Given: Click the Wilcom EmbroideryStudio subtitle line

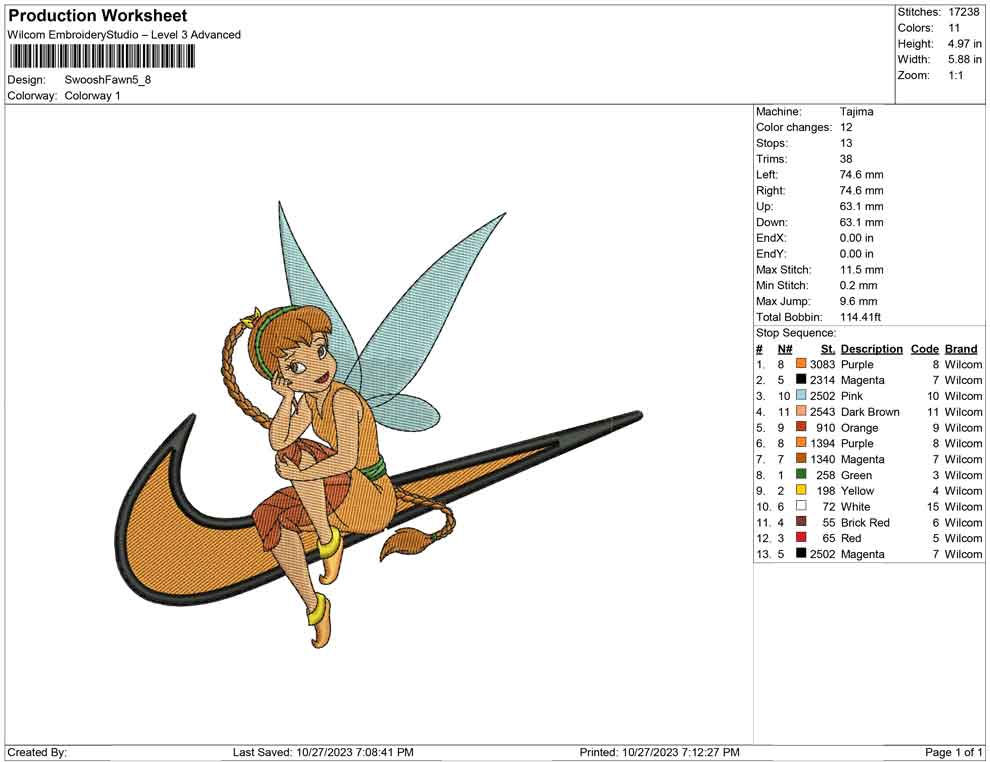Looking at the screenshot, I should (x=124, y=35).
